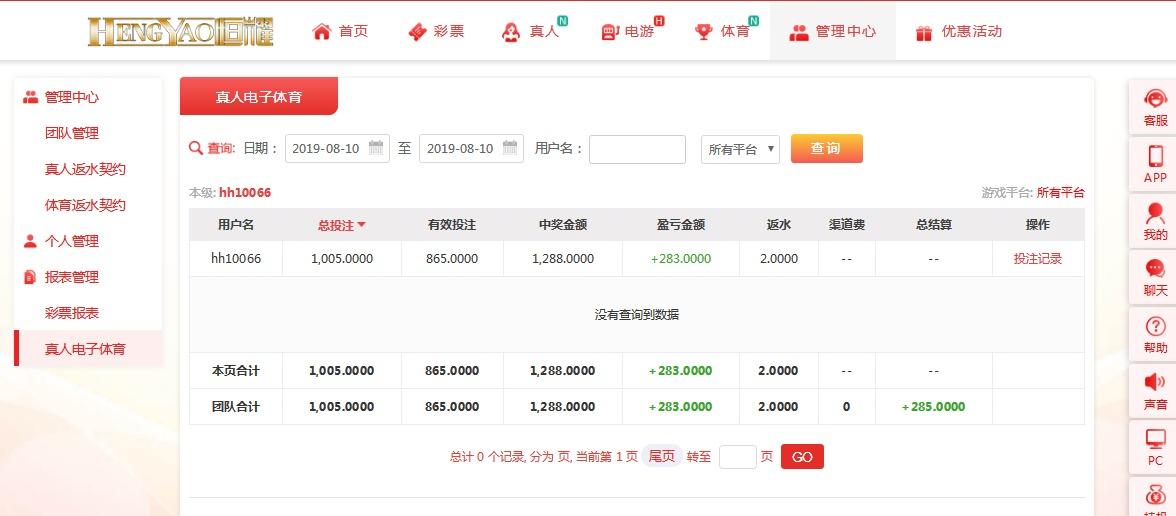Open 彩票 lottery menu
Viewport: 1176px width, 516px height.
pos(448,32)
